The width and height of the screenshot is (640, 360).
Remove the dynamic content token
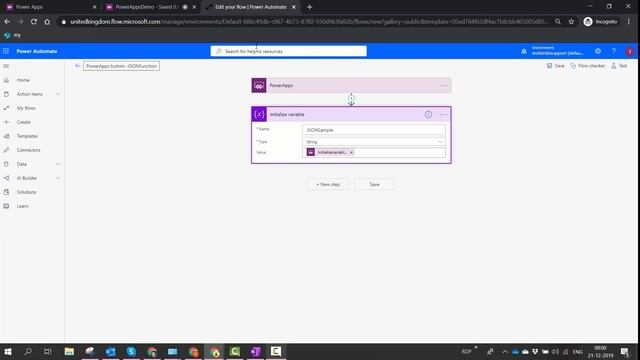pos(351,152)
